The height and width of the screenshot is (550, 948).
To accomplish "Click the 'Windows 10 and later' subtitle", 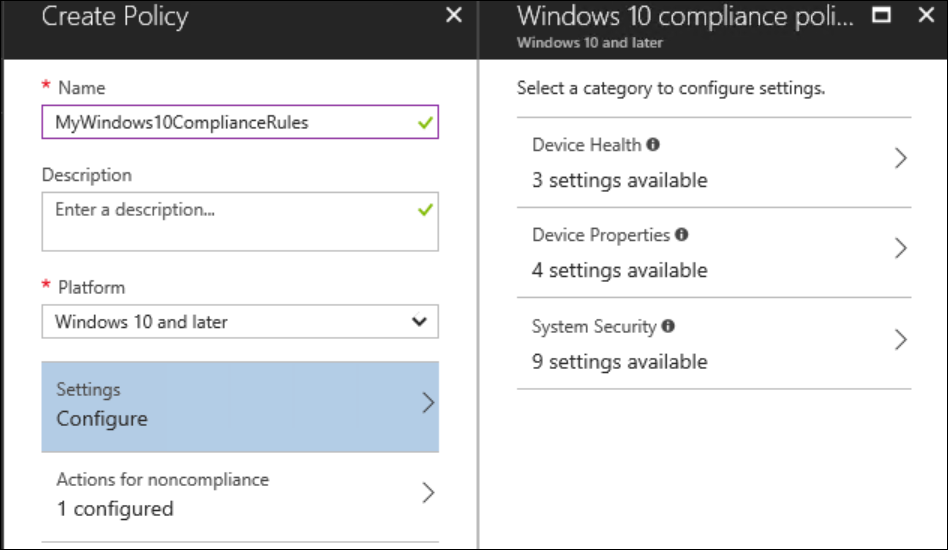I will 589,43.
